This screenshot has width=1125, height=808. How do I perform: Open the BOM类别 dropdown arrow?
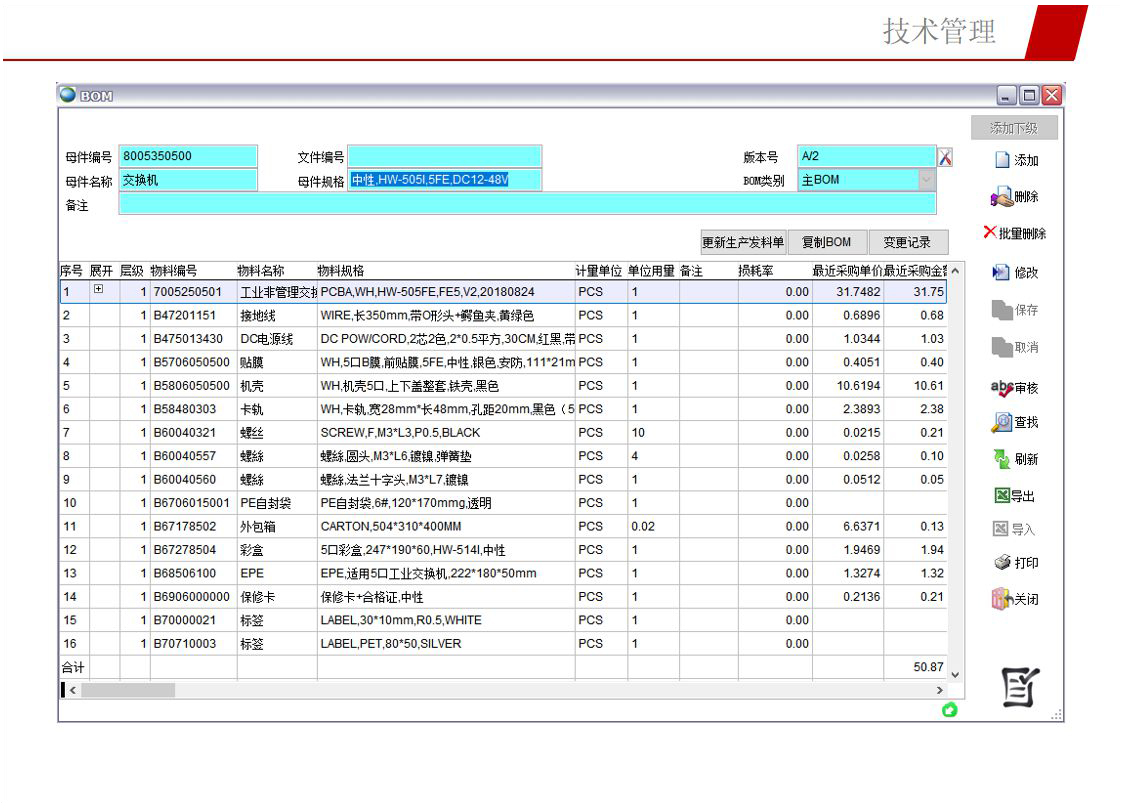926,180
